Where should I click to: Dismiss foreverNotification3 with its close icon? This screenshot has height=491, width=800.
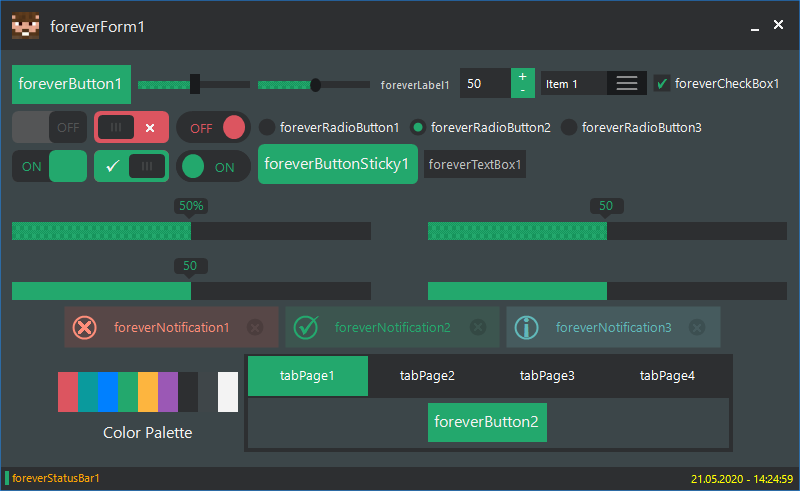coord(697,327)
